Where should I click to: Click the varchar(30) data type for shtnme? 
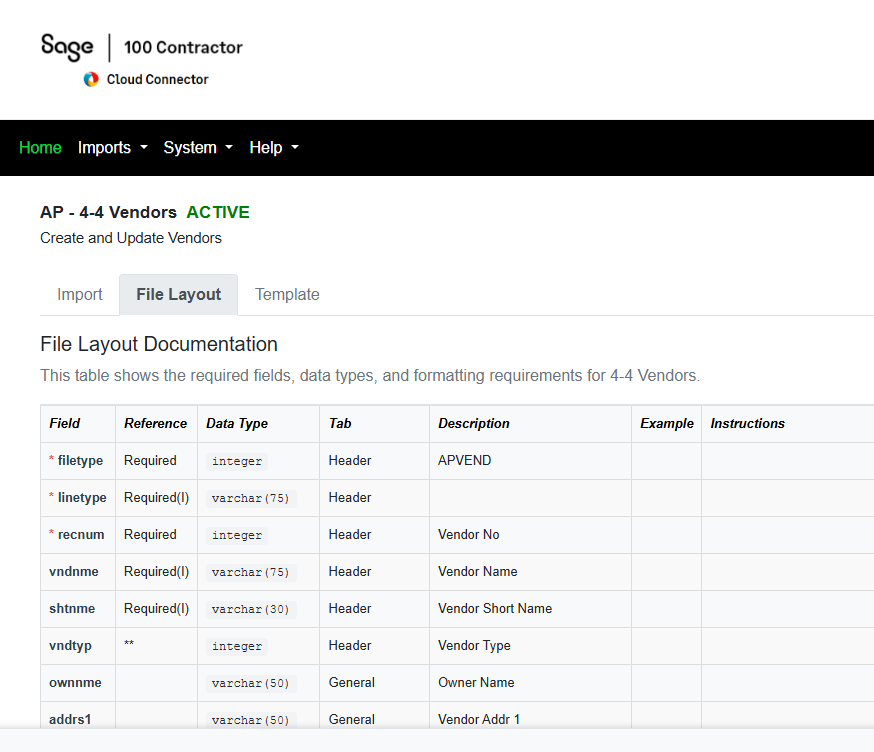click(x=250, y=609)
